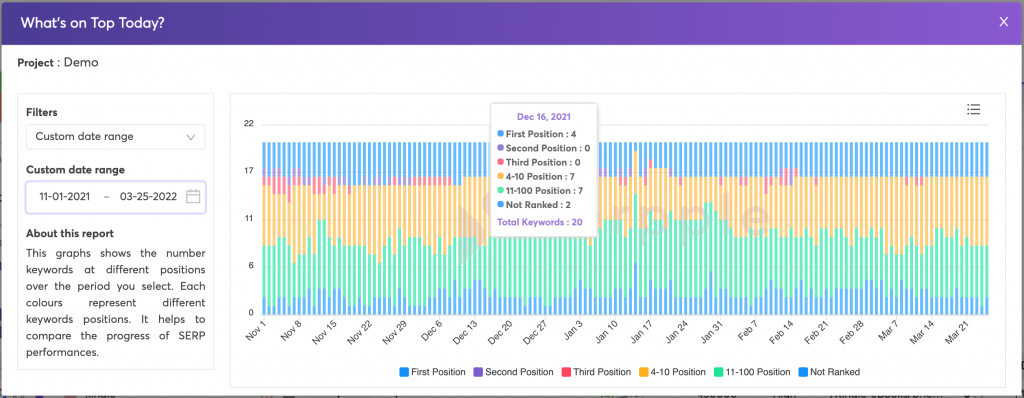Click the green 11-100 Position legend swatch
1024x398 pixels.
(718, 372)
